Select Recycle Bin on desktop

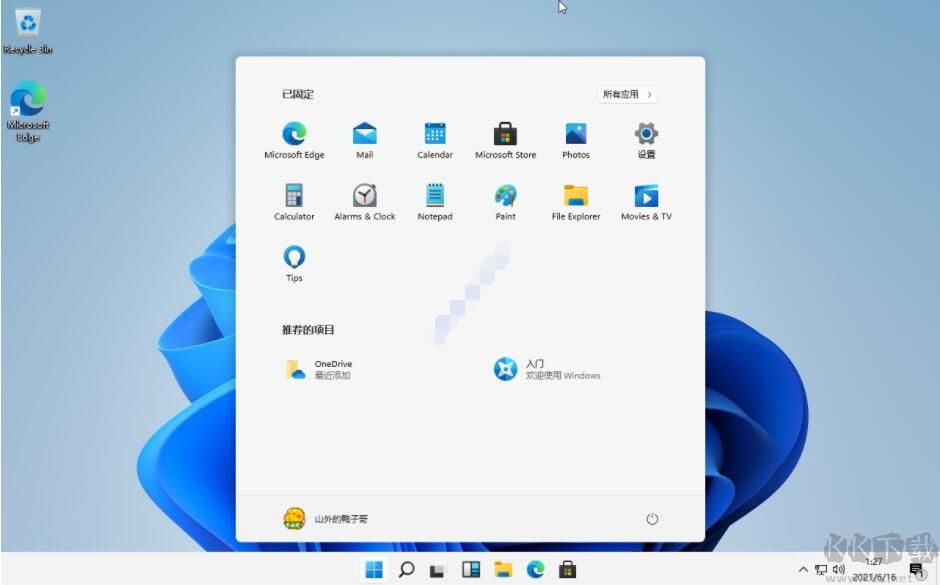(28, 31)
